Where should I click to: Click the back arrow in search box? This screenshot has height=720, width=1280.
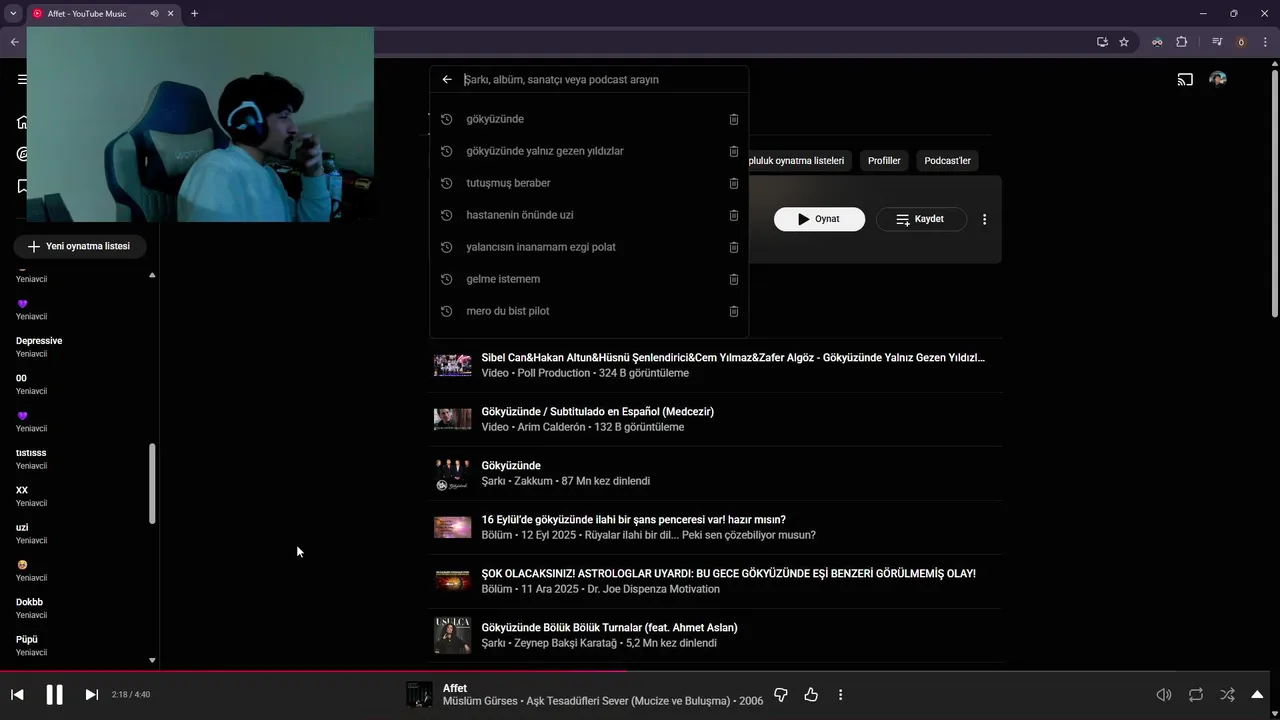tap(447, 79)
